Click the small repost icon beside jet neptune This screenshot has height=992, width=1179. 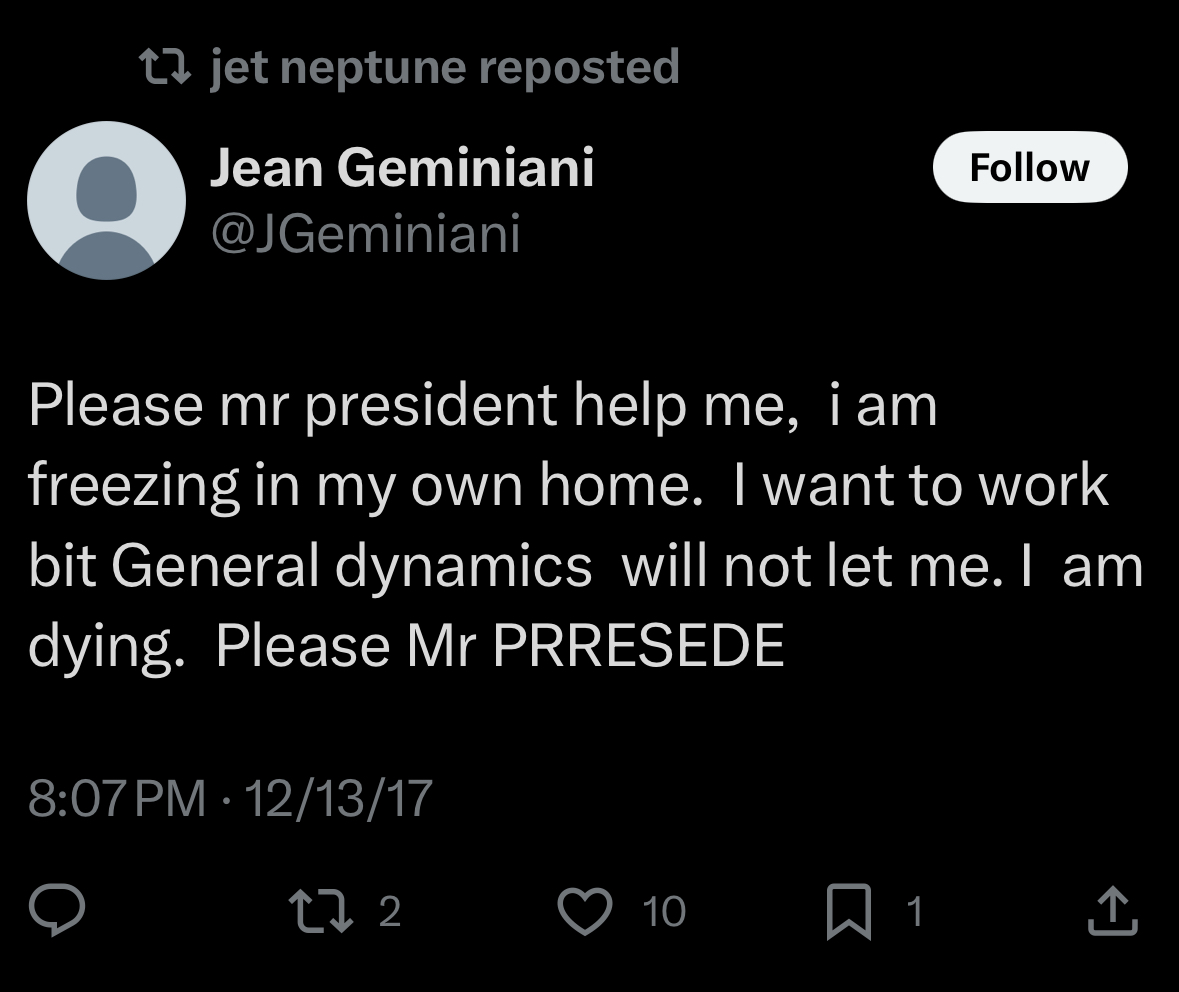coord(165,66)
